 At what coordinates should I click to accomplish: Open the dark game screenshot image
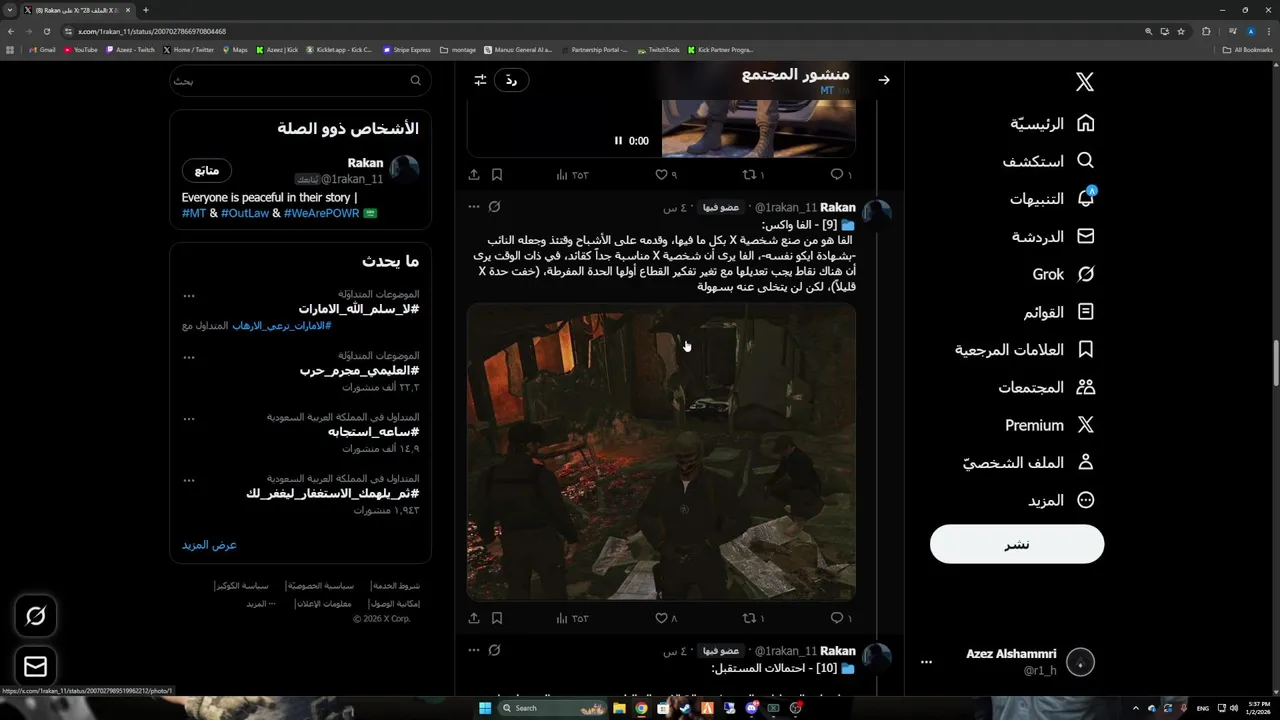point(661,452)
